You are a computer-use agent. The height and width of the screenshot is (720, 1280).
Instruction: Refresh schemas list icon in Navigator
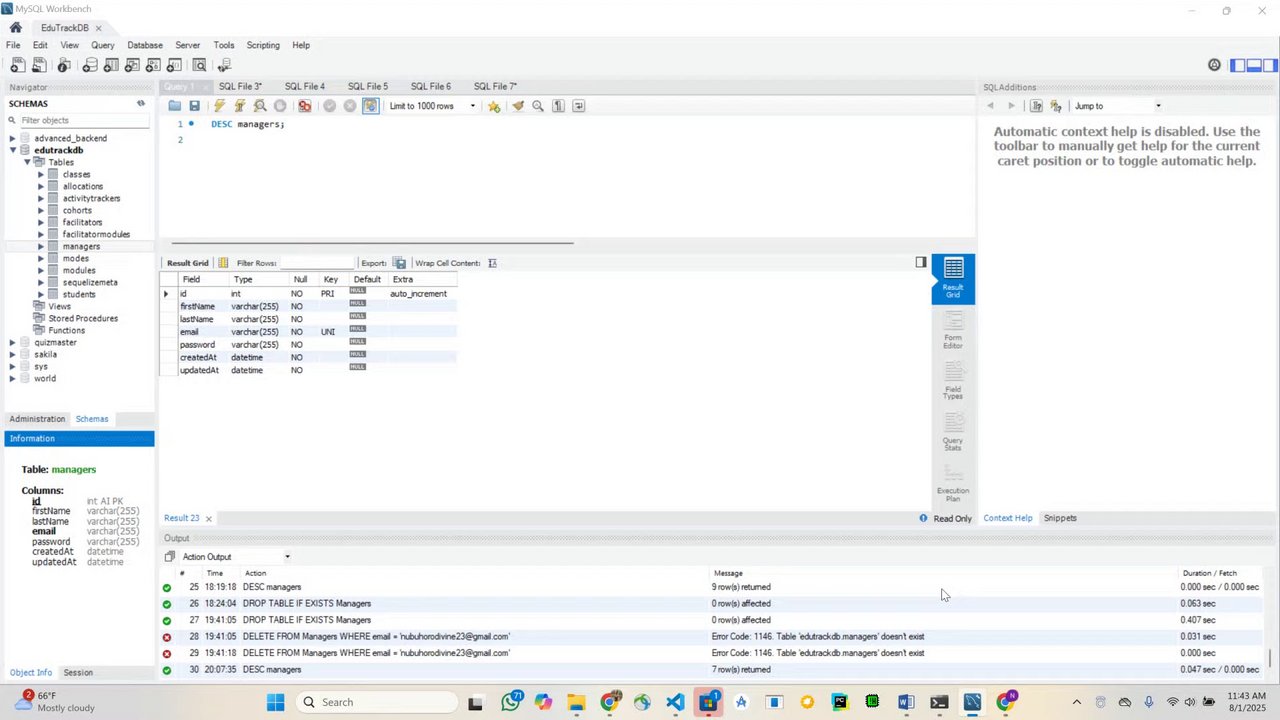[x=141, y=103]
